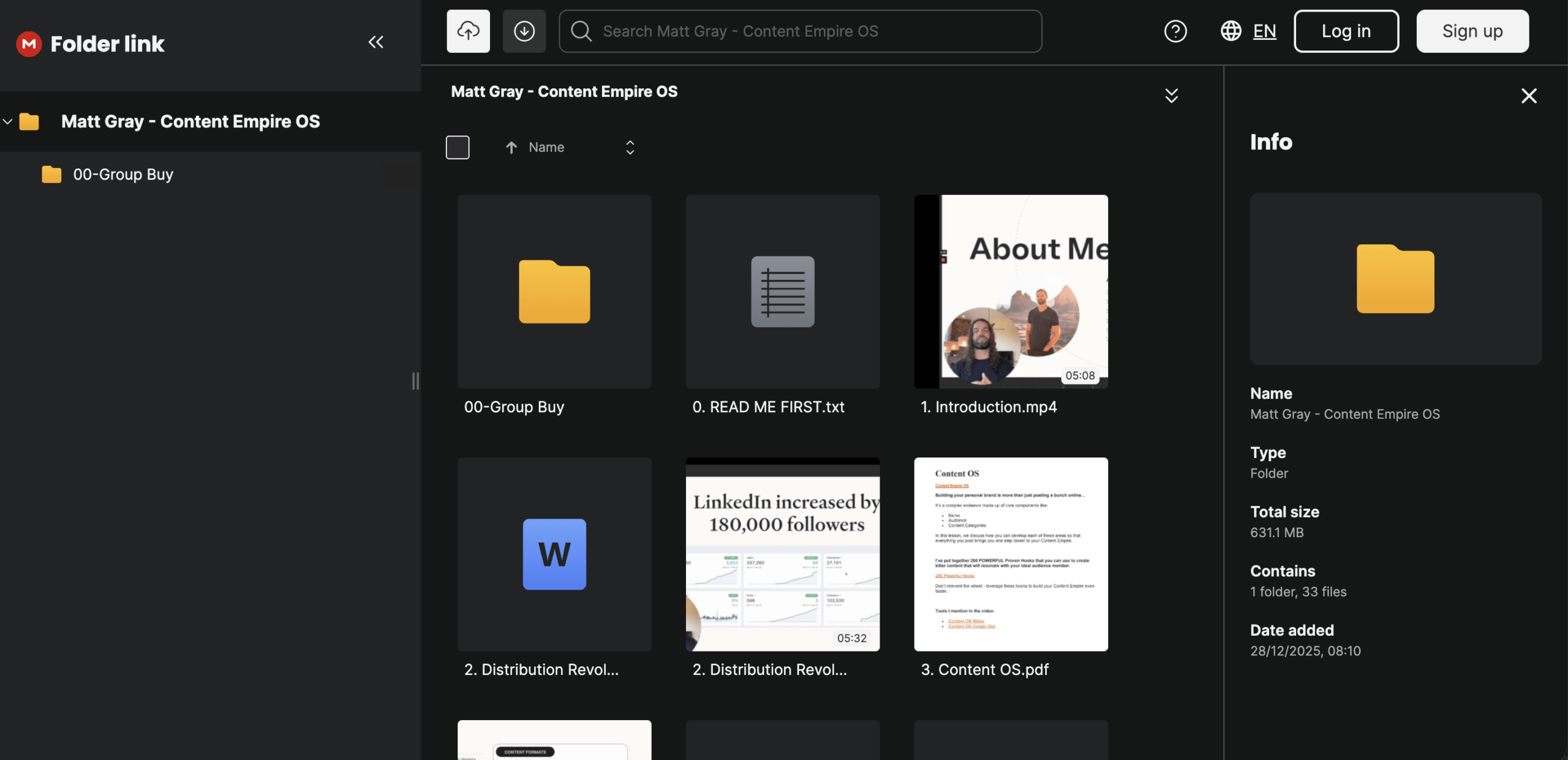Click the cloud upload icon
1568x760 pixels.
point(468,31)
